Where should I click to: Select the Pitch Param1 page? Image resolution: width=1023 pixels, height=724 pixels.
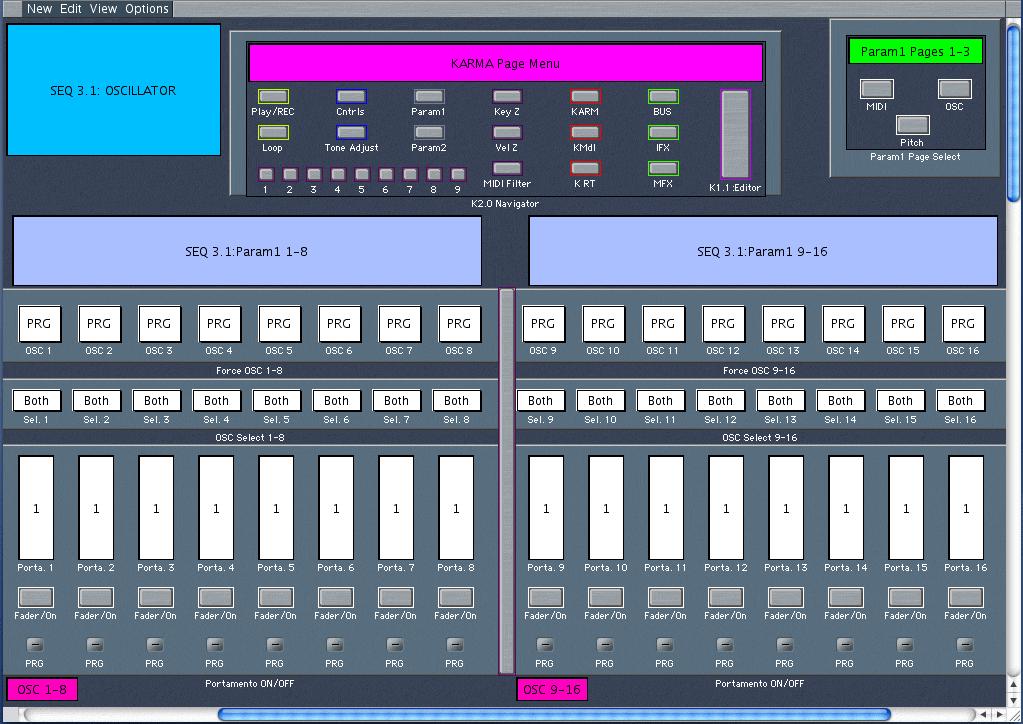[x=911, y=125]
